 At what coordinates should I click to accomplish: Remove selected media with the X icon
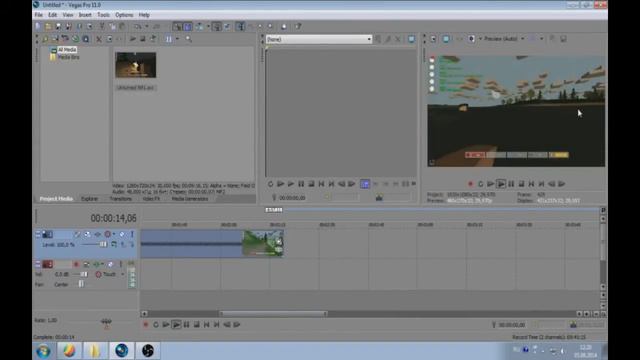click(99, 39)
